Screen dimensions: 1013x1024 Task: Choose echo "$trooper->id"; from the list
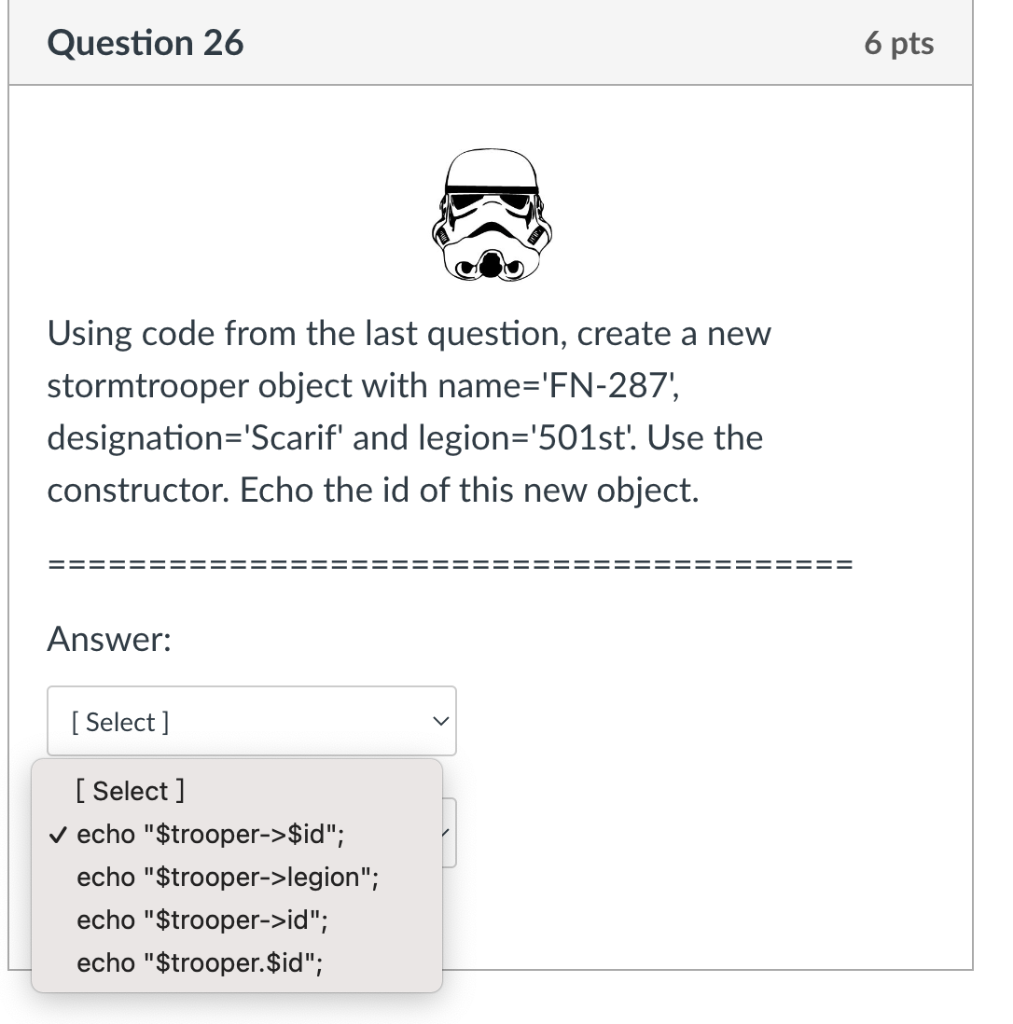(204, 921)
